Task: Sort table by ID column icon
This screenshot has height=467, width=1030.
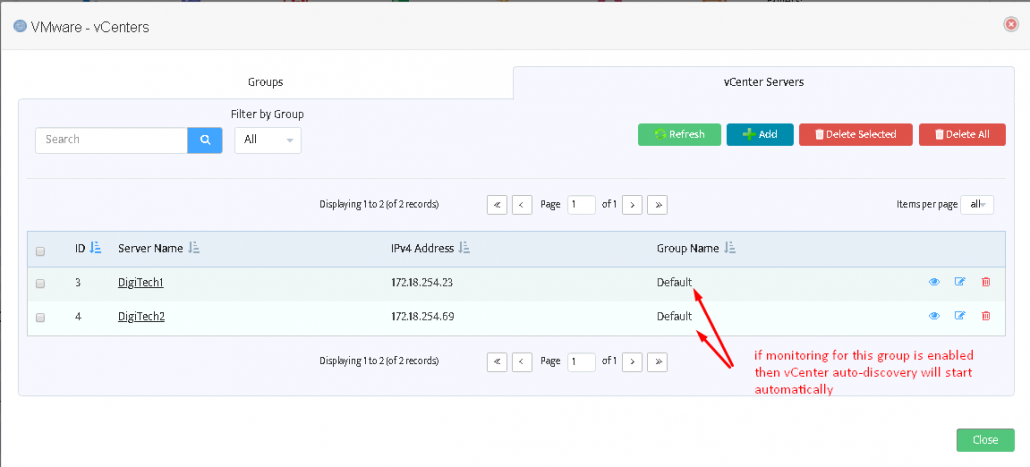Action: [x=96, y=248]
